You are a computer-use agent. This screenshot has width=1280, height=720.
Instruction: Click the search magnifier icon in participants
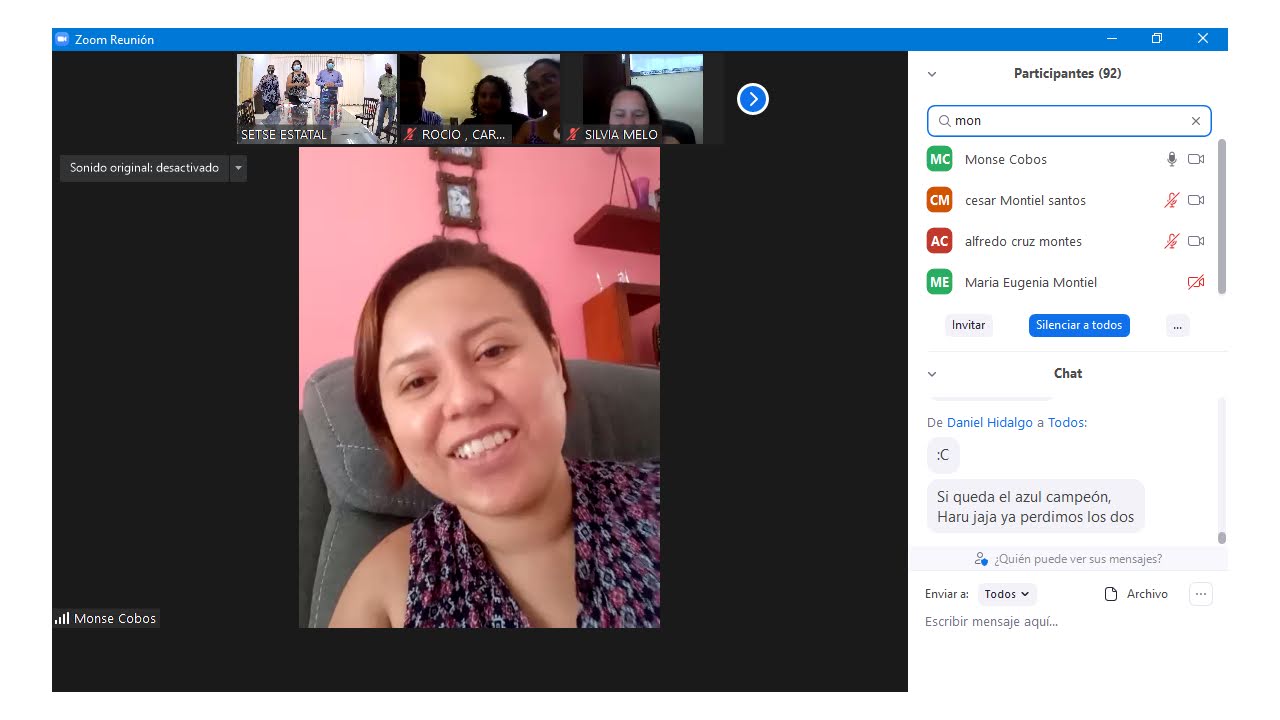pos(944,121)
